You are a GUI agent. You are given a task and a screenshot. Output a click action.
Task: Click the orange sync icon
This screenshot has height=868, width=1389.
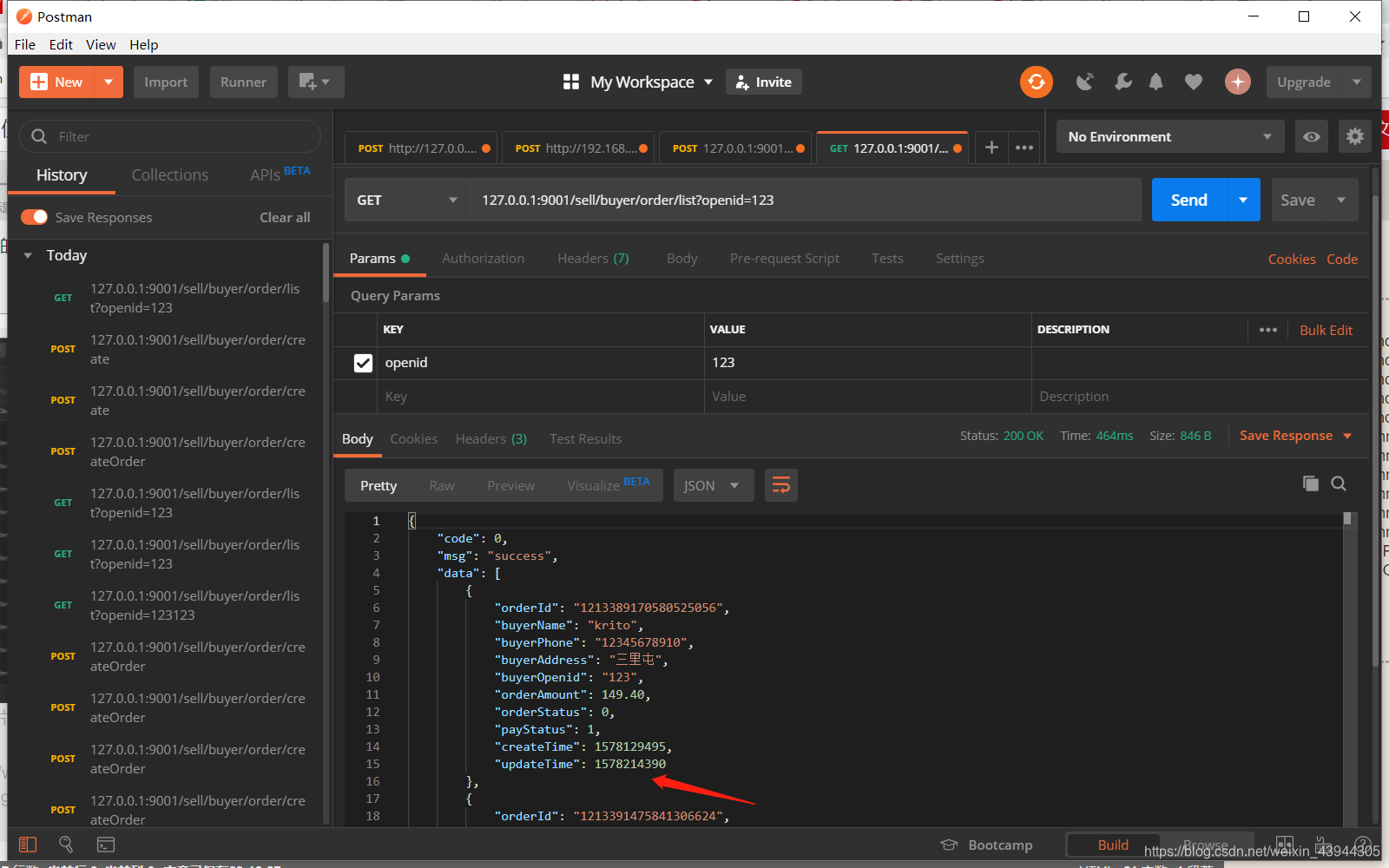click(x=1036, y=82)
